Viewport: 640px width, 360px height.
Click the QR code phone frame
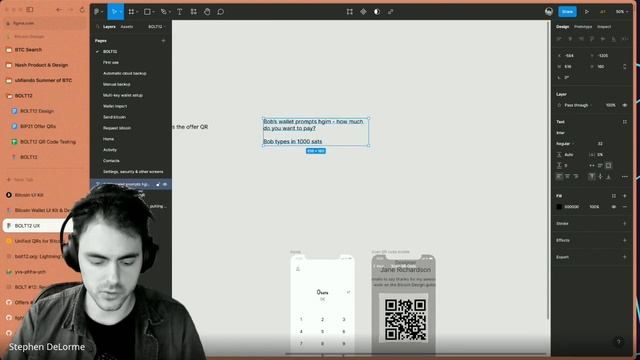pos(403,304)
